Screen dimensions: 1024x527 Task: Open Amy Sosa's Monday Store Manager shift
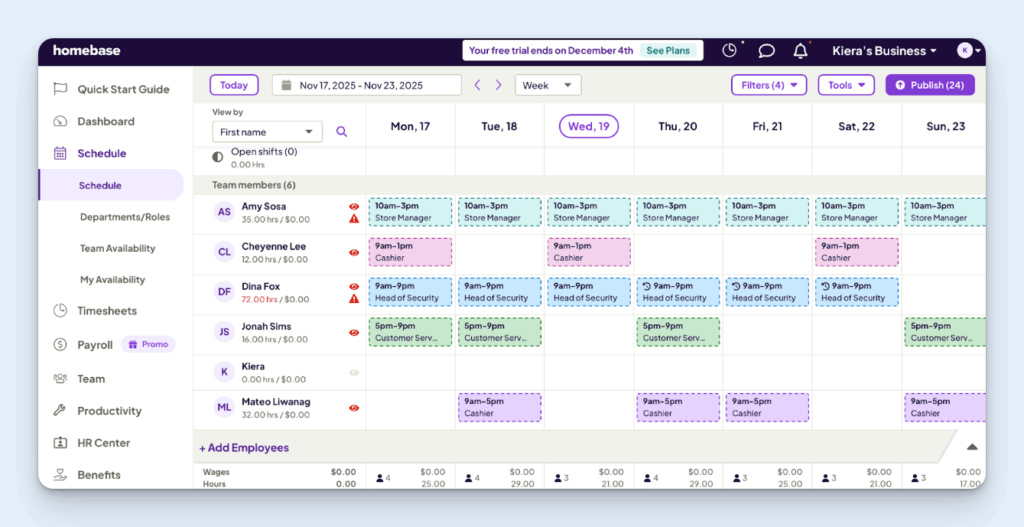[x=410, y=212]
